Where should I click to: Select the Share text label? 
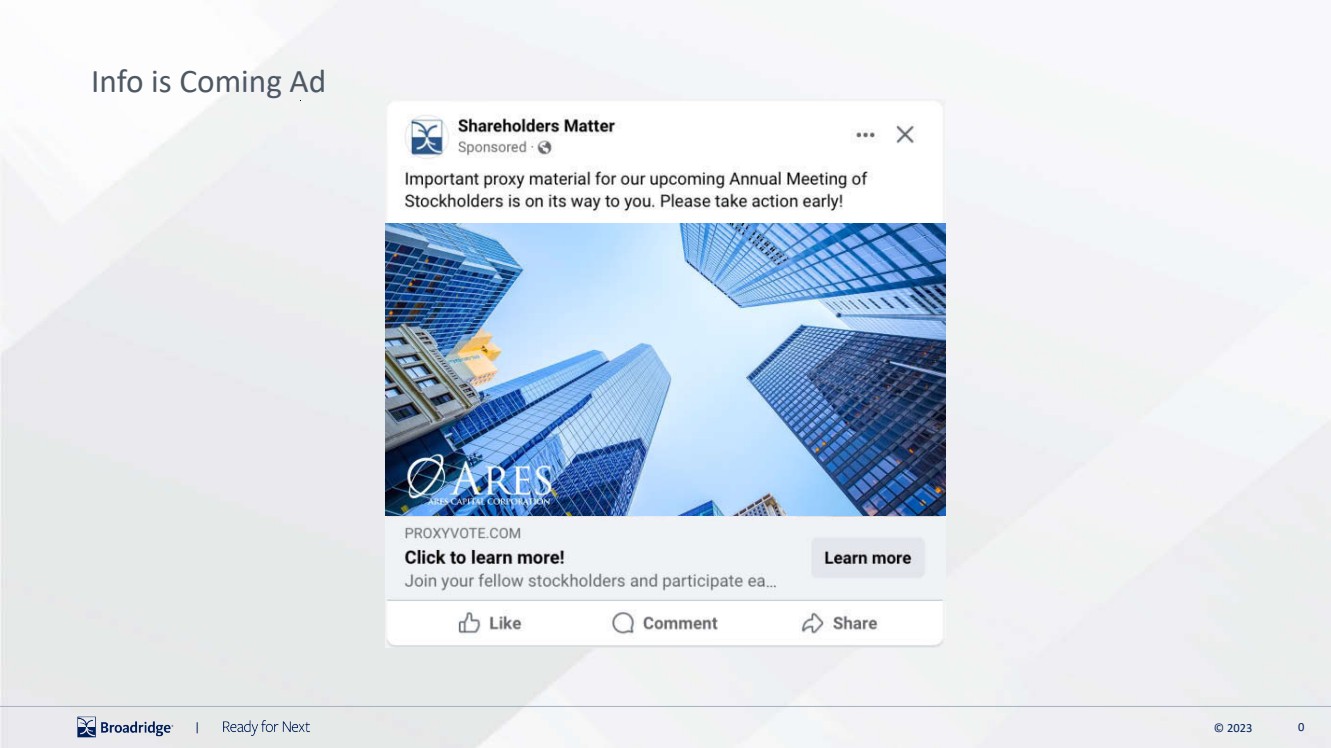tap(854, 623)
